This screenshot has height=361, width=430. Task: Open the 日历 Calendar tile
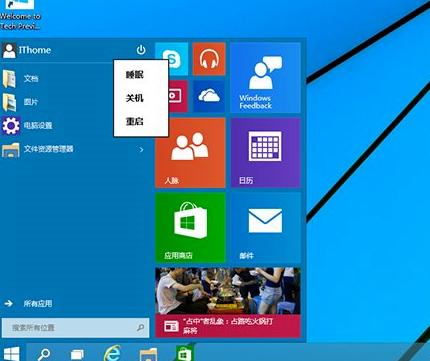coord(265,153)
